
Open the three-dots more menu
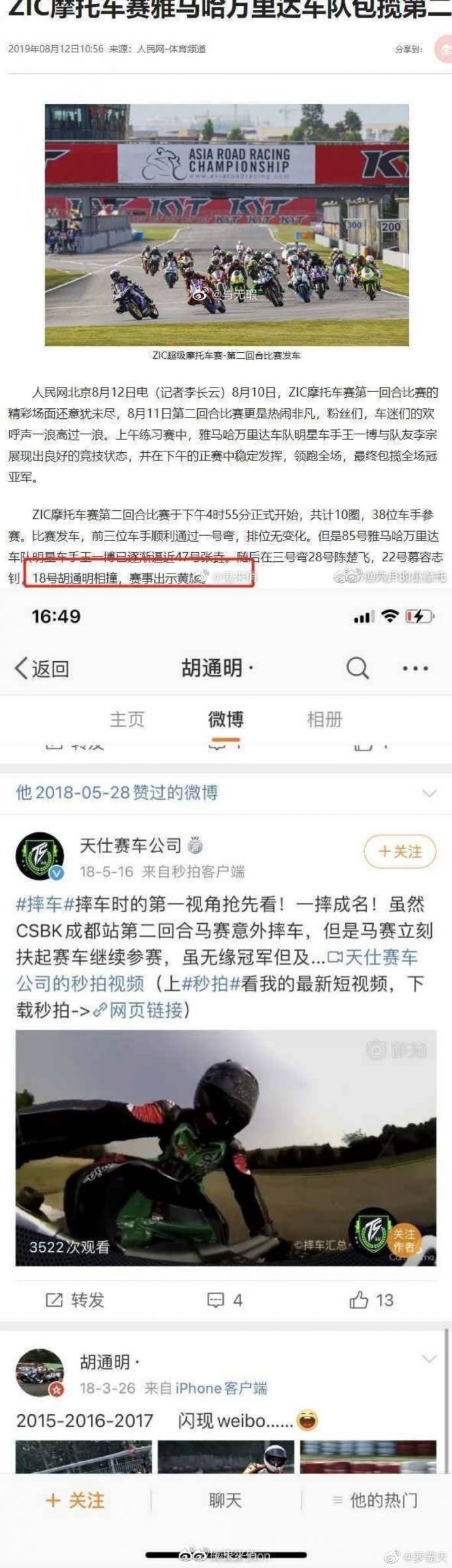415,668
